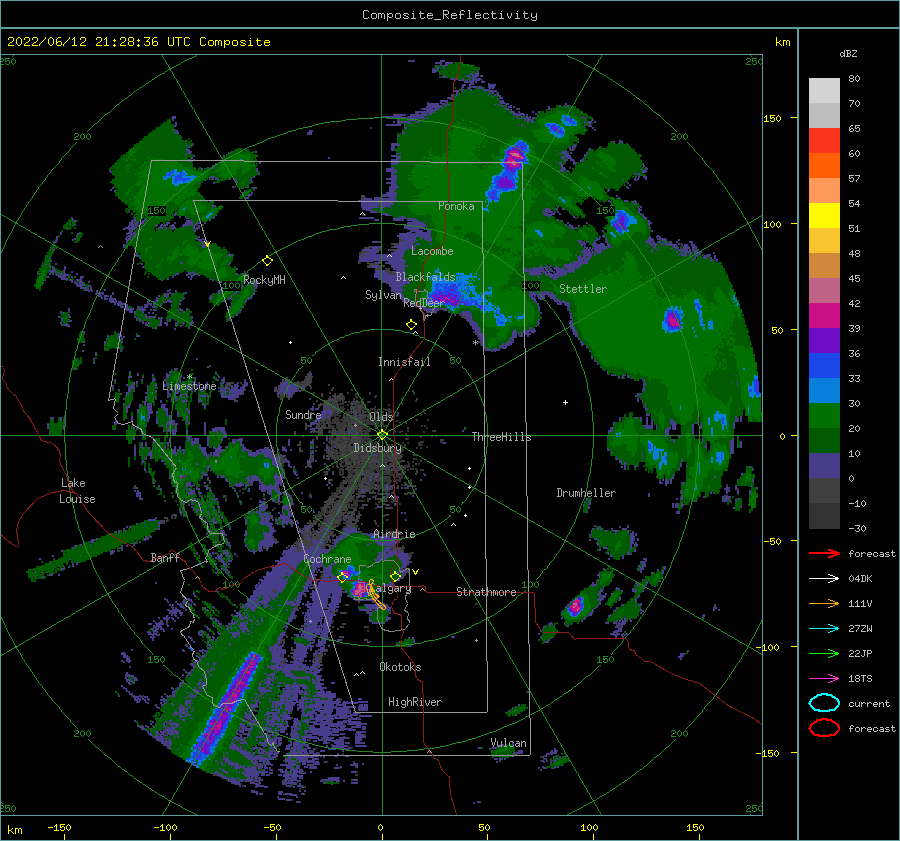The width and height of the screenshot is (900, 841).
Task: Click the Sylvan label
Action: click(383, 294)
